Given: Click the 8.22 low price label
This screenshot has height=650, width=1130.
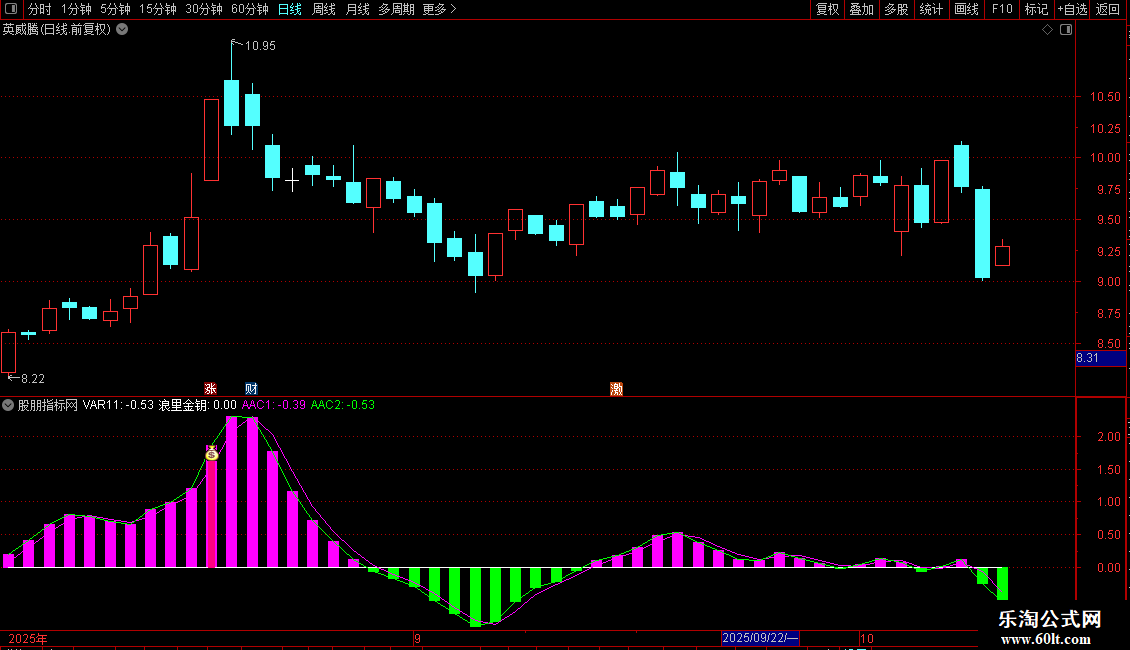Looking at the screenshot, I should [x=32, y=378].
